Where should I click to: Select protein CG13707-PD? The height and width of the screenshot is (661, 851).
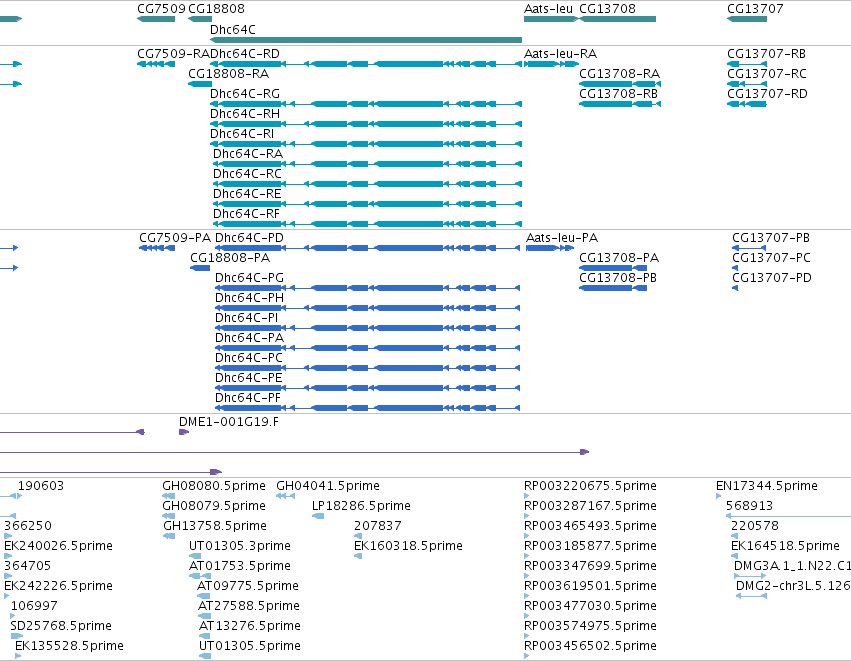click(735, 288)
